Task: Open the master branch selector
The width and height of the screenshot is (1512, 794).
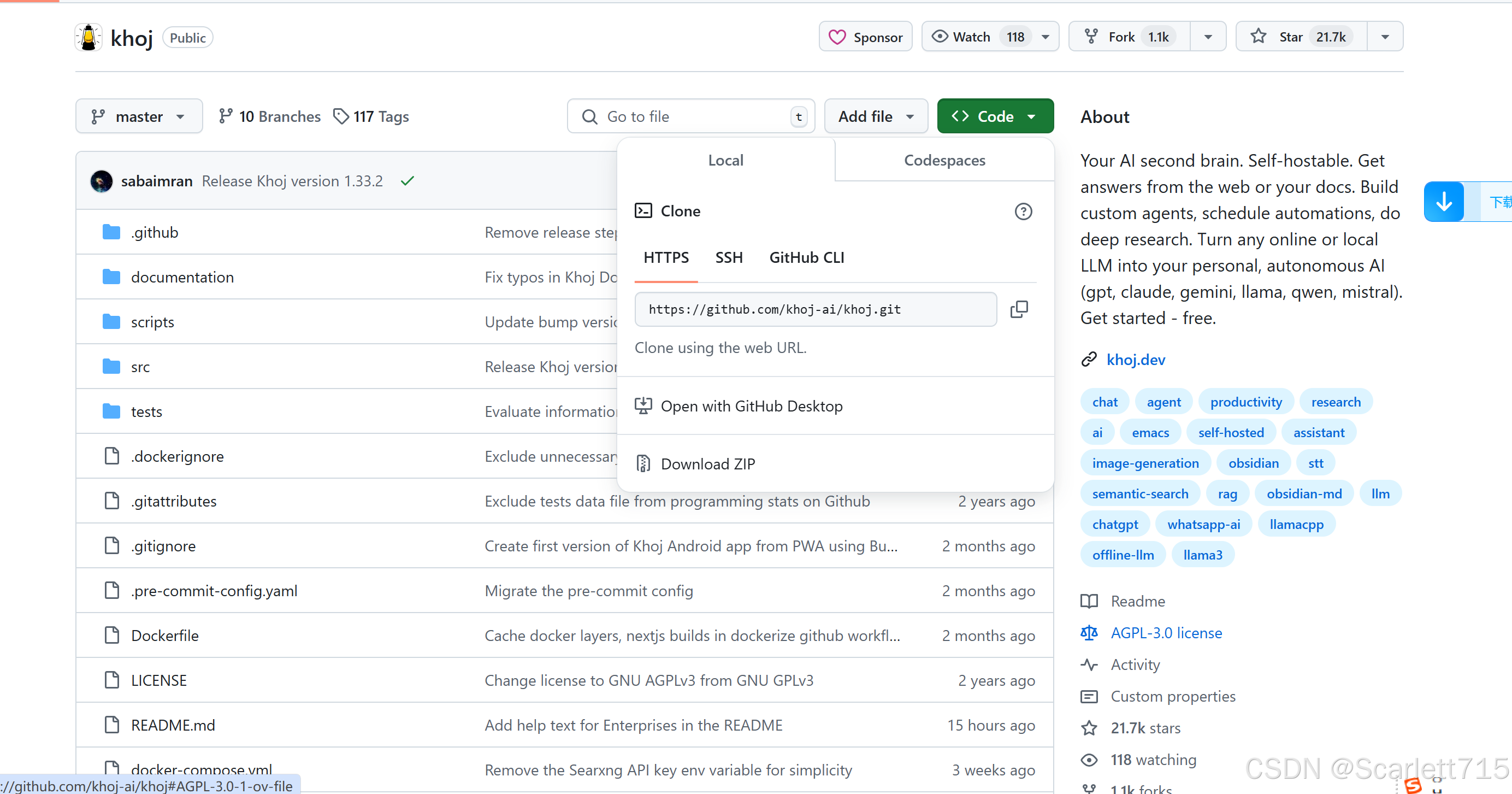Action: [x=139, y=116]
